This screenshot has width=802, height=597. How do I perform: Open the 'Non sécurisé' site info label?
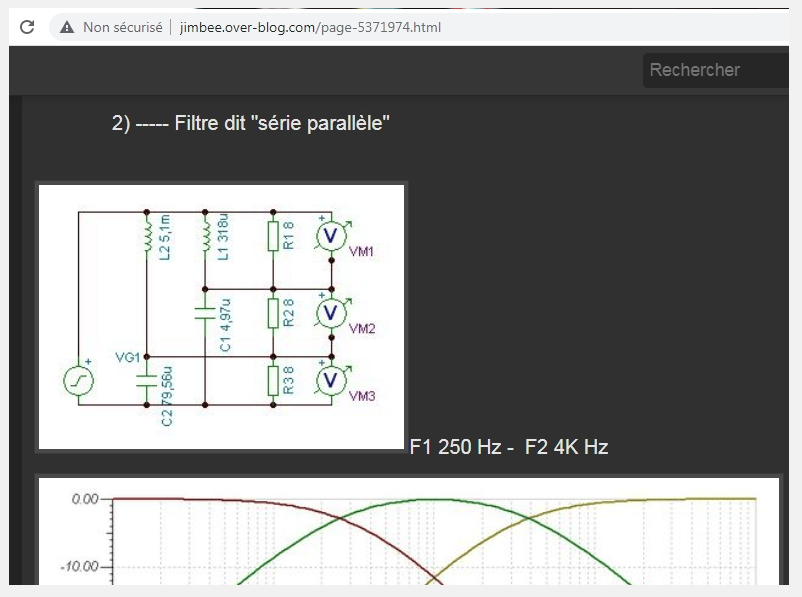(x=123, y=27)
